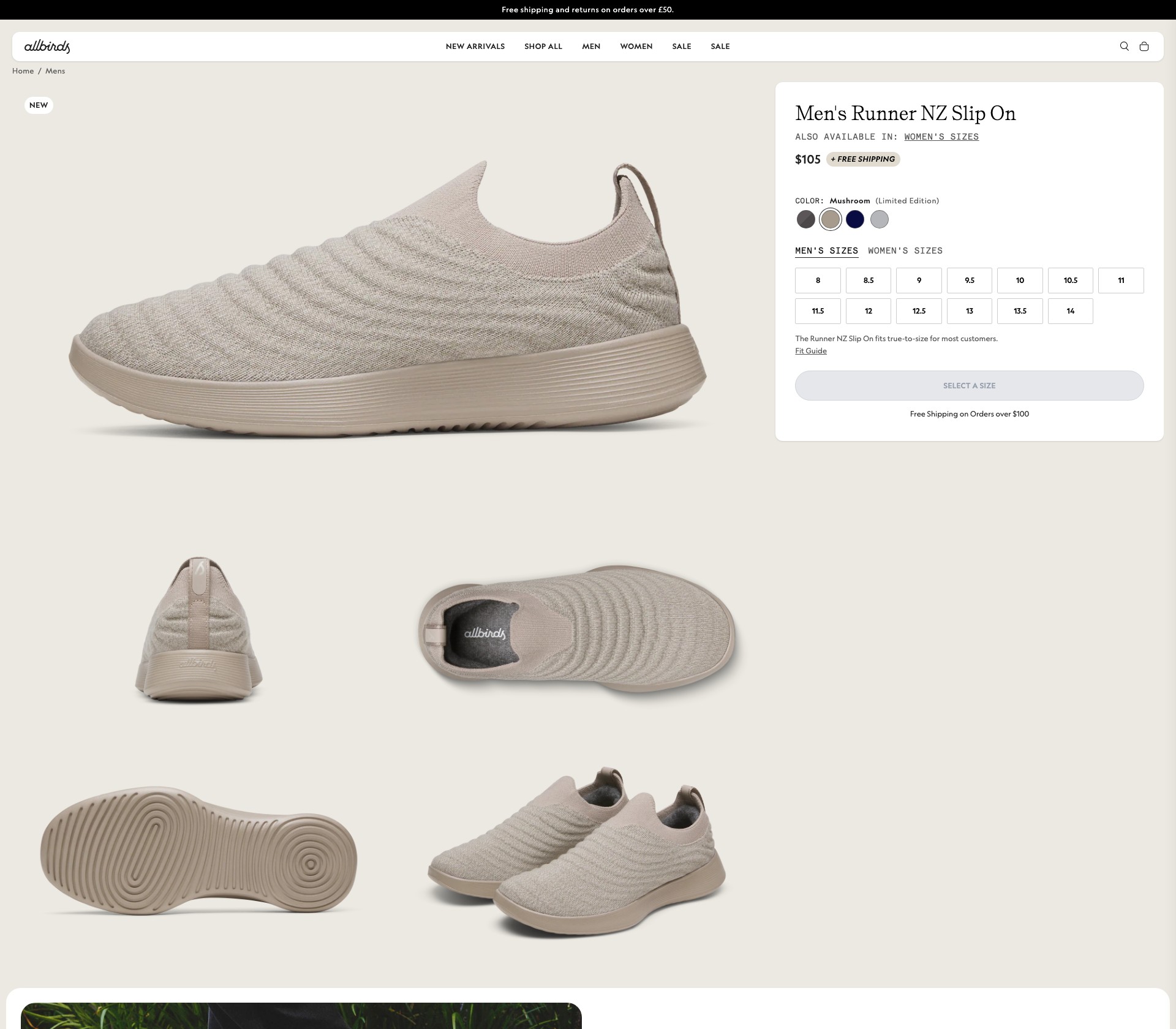
Task: Choose size 10
Action: [1020, 281]
